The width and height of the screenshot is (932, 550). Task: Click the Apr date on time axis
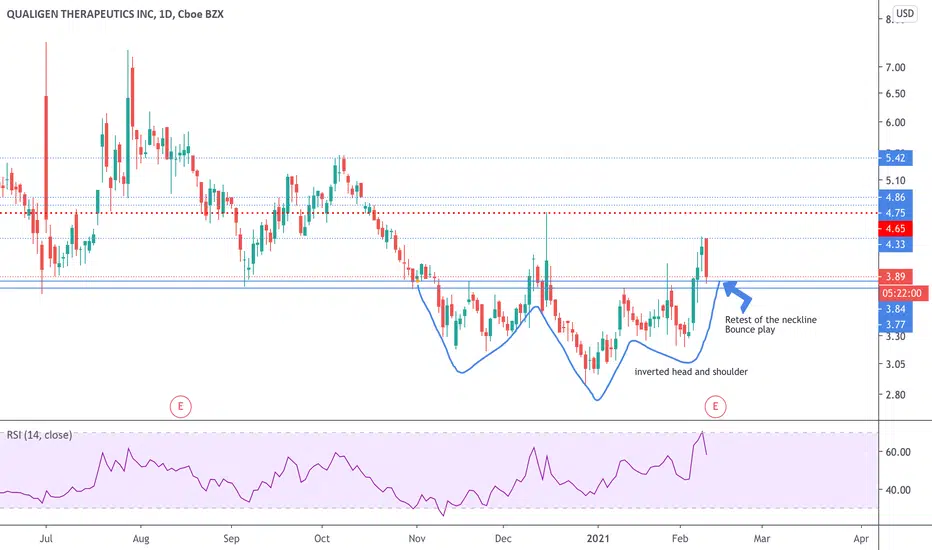pyautogui.click(x=861, y=539)
